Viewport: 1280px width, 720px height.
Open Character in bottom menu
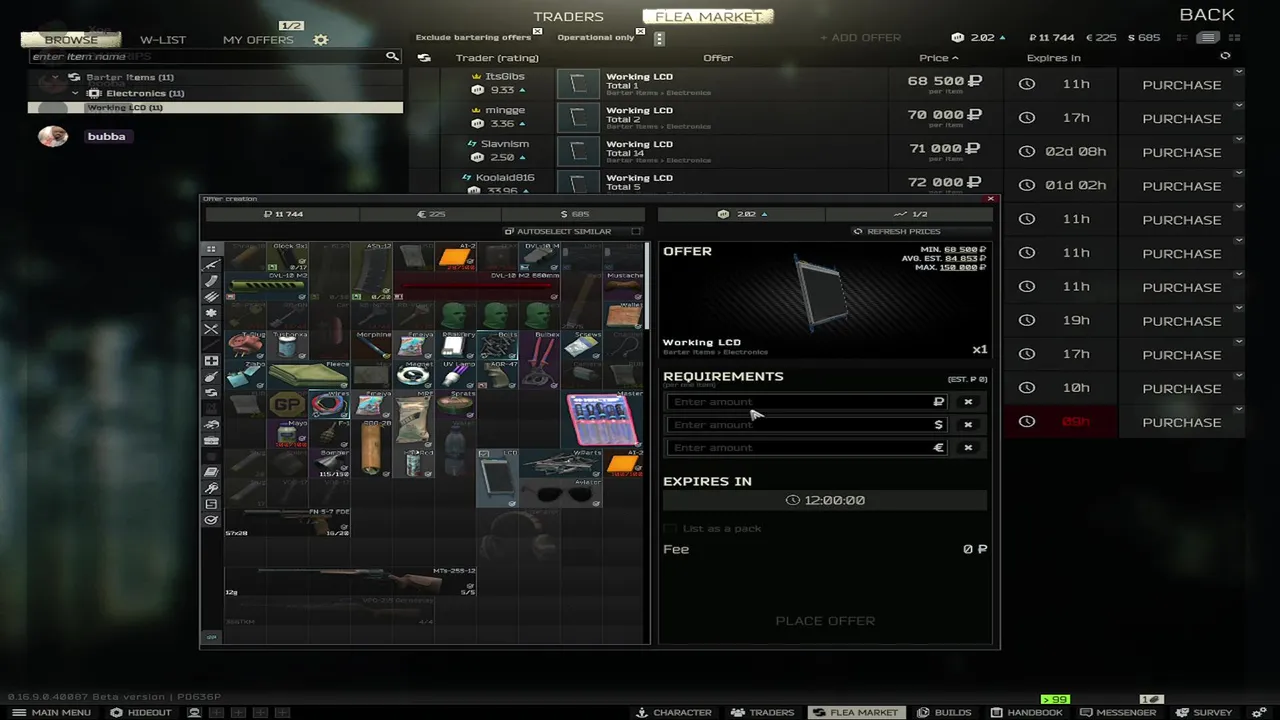(x=675, y=712)
